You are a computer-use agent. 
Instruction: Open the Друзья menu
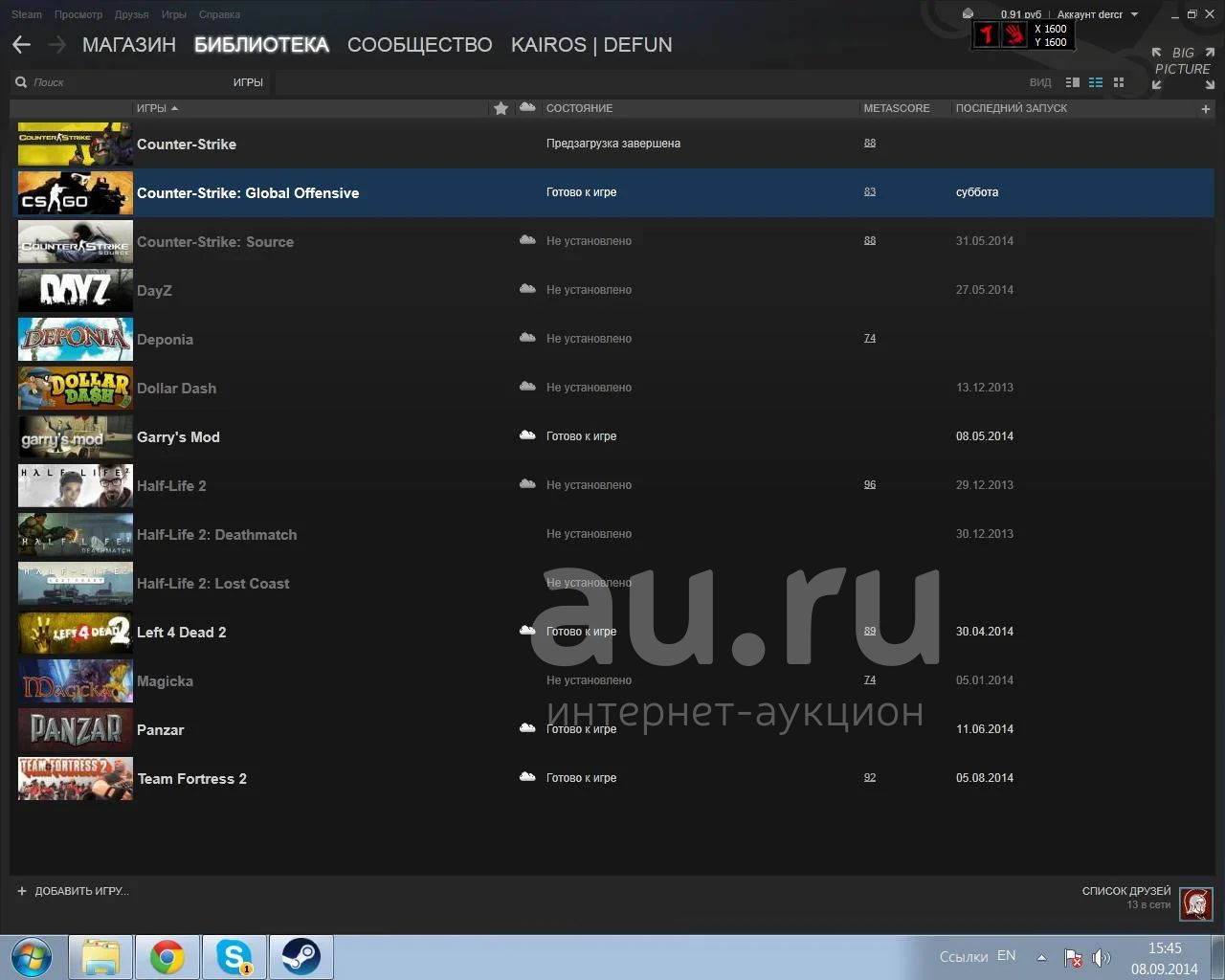point(131,14)
